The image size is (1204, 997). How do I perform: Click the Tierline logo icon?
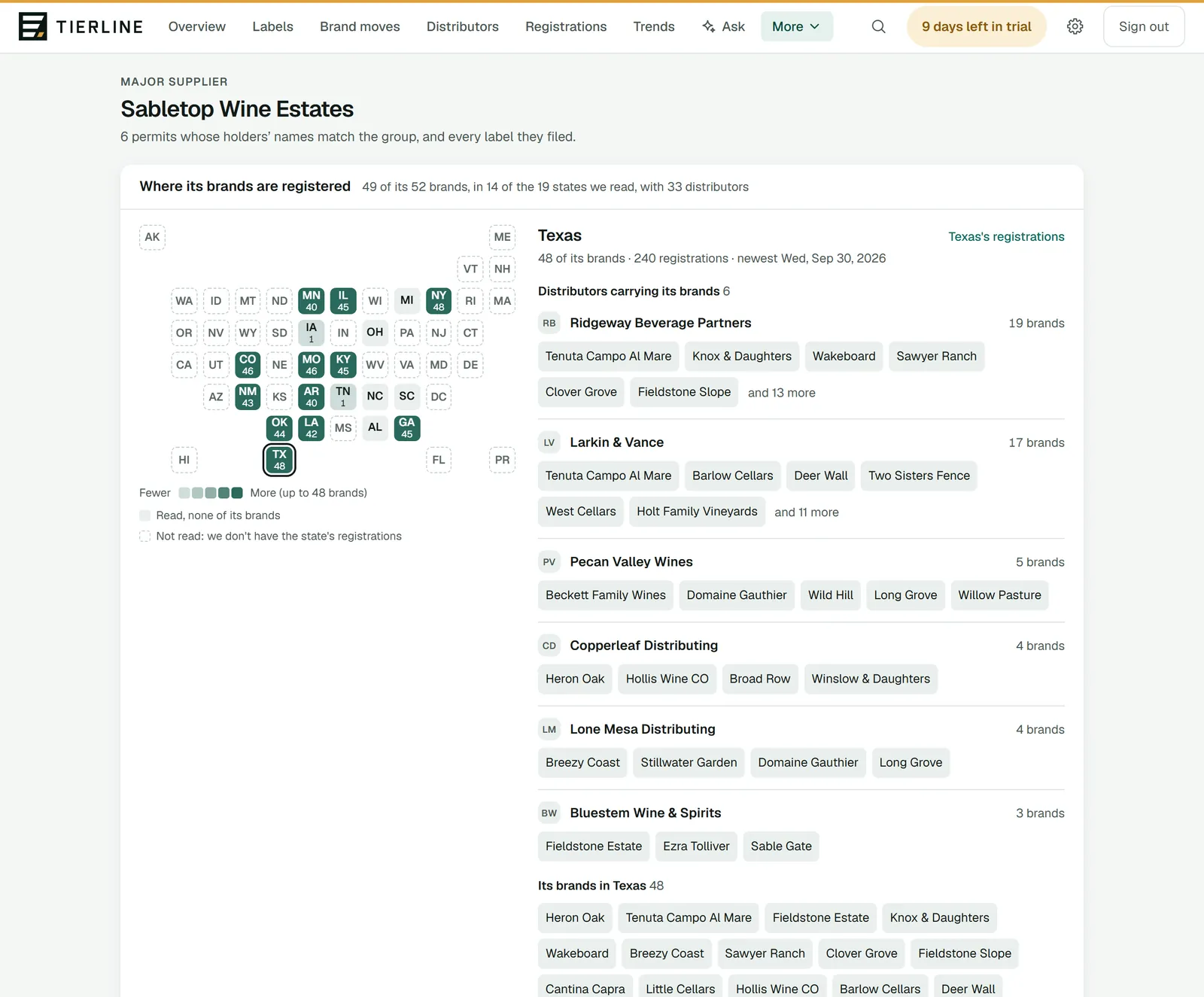click(32, 26)
